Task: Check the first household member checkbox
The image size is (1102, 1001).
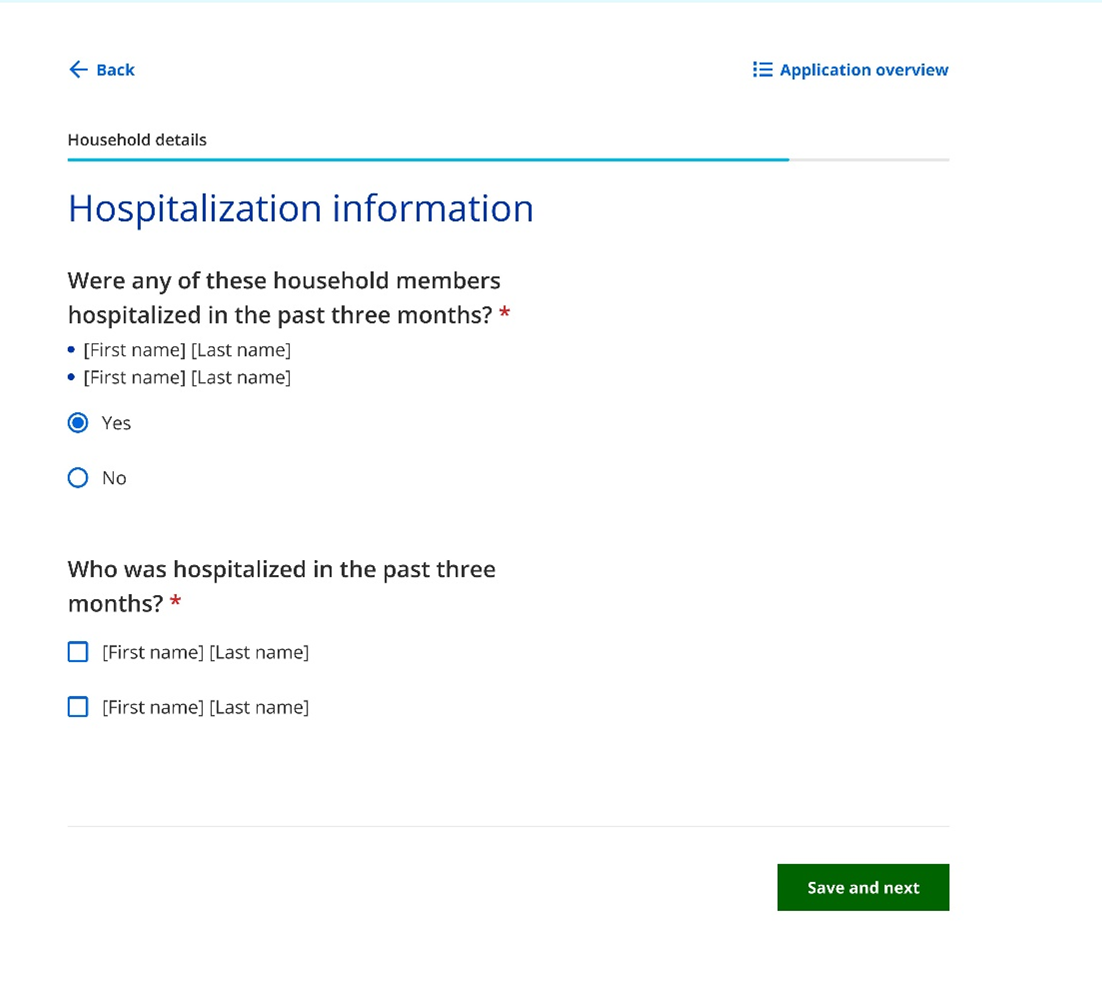Action: point(78,652)
